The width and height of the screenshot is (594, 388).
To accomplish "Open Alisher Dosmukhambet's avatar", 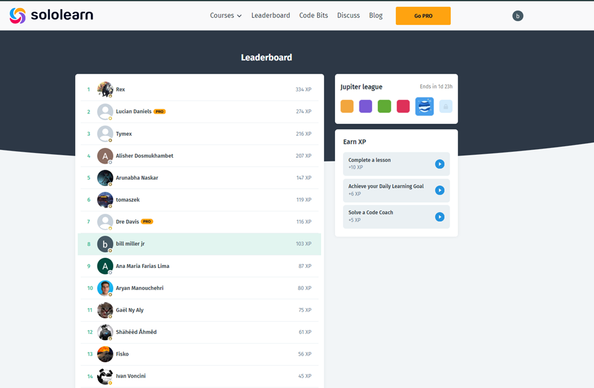I will tap(105, 156).
